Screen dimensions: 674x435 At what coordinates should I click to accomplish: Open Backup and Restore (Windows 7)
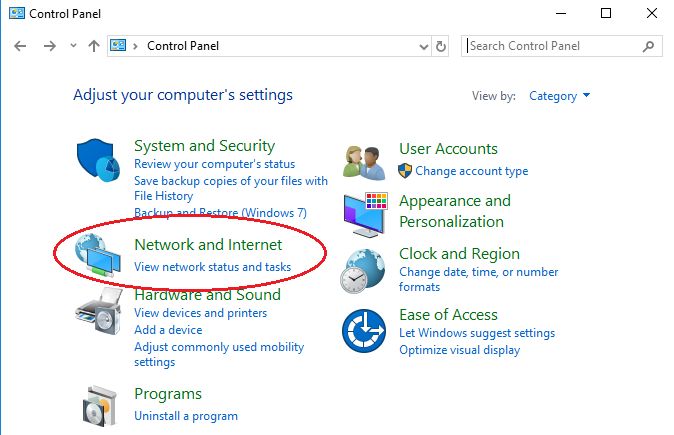click(221, 212)
